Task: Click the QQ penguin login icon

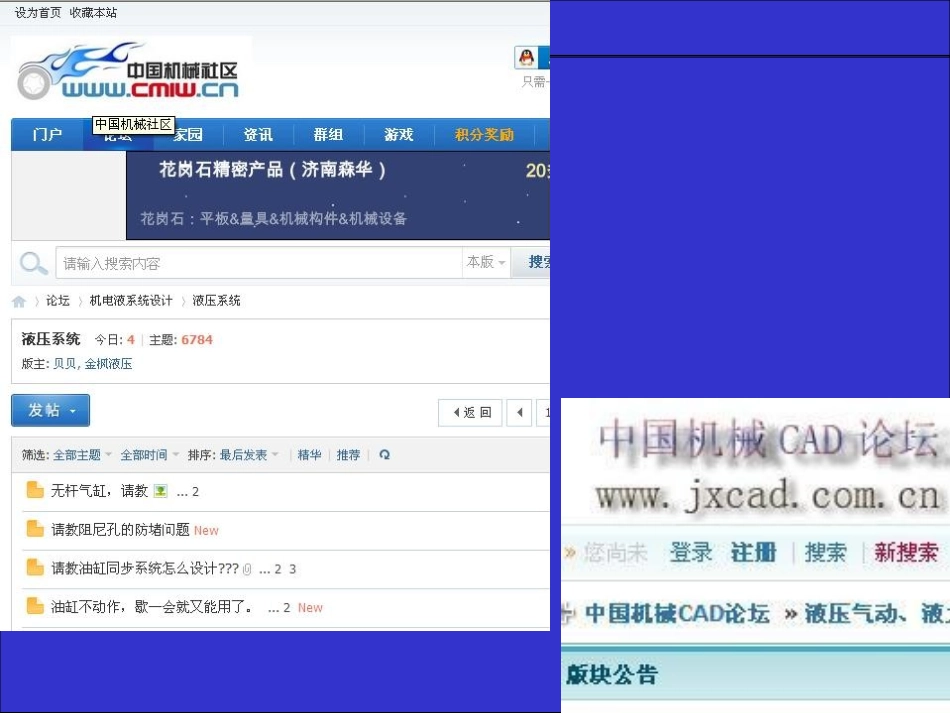Action: (x=526, y=58)
